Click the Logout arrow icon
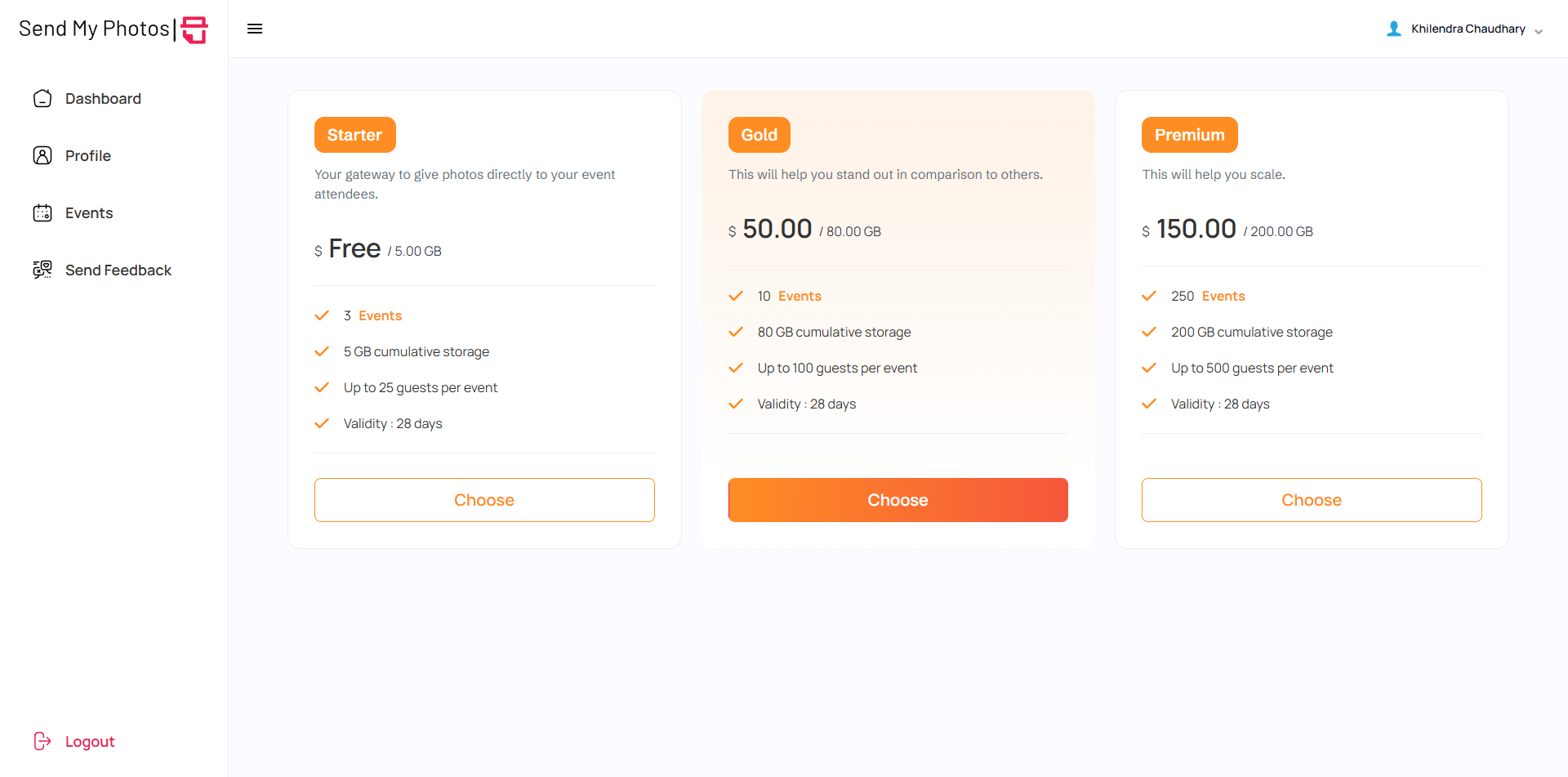The width and height of the screenshot is (1568, 777). pos(42,741)
